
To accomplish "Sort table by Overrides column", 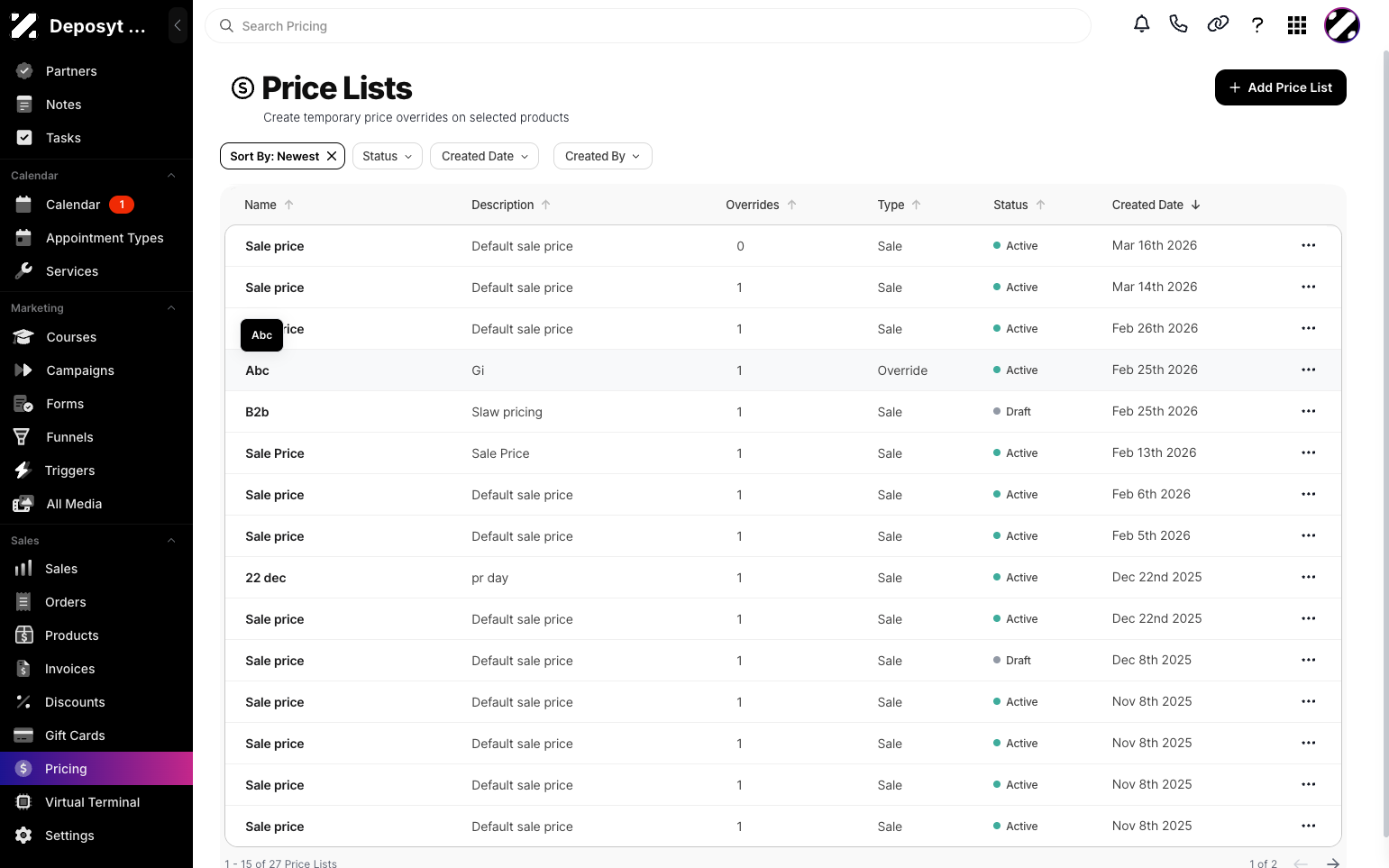I will pyautogui.click(x=761, y=205).
